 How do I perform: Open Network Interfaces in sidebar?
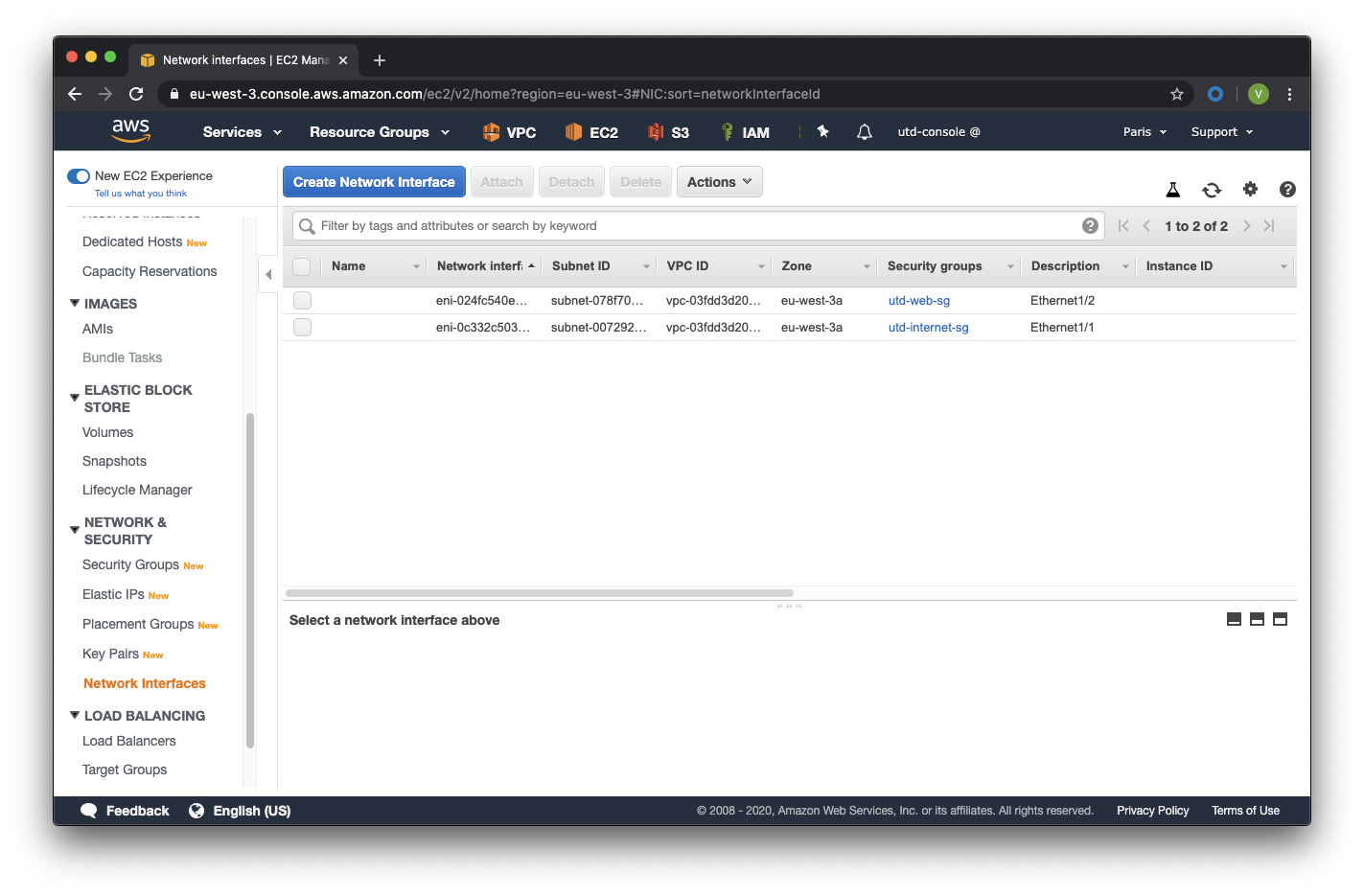145,683
